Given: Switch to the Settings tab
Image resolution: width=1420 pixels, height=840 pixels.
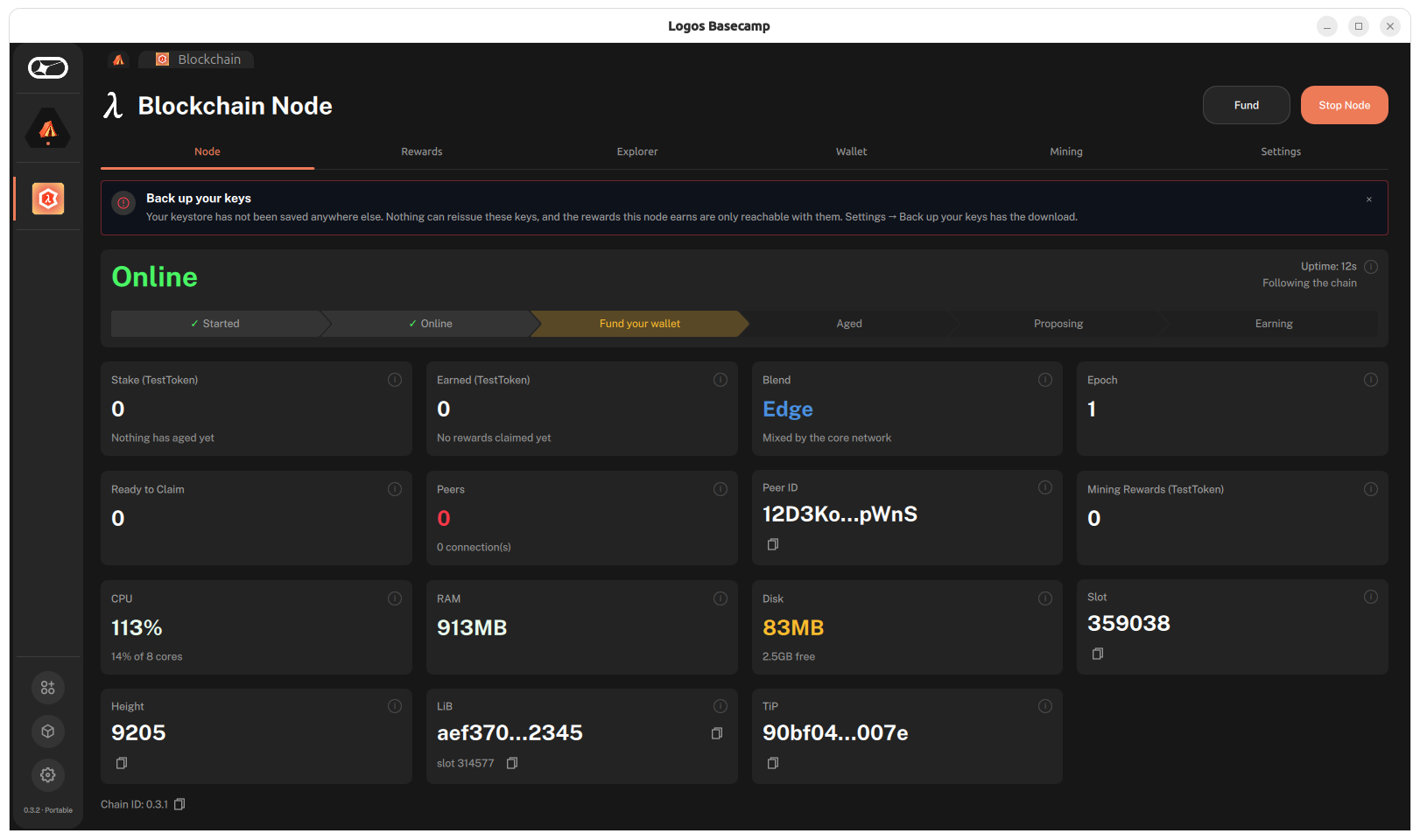Looking at the screenshot, I should (x=1281, y=151).
